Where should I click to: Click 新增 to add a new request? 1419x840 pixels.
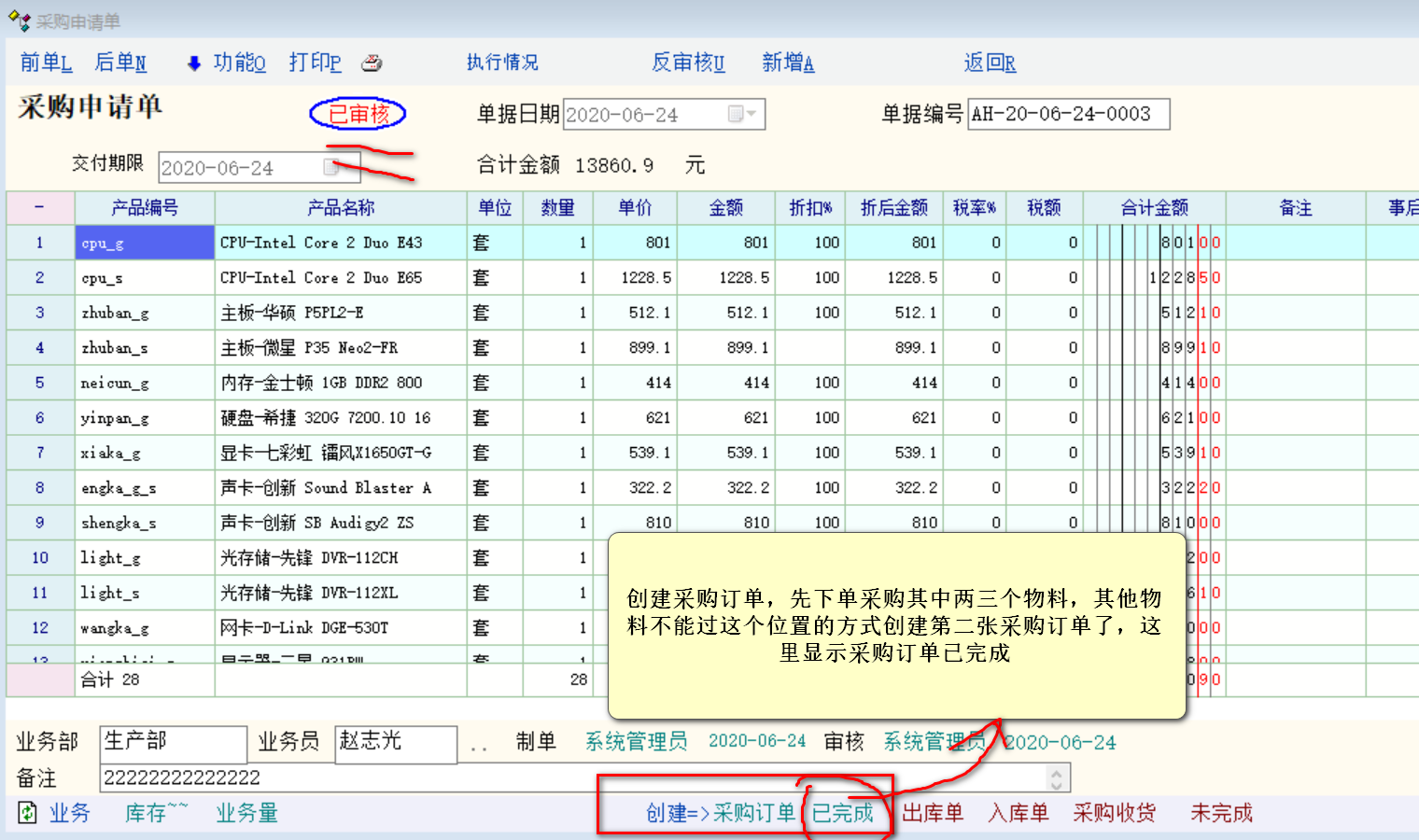pyautogui.click(x=788, y=63)
